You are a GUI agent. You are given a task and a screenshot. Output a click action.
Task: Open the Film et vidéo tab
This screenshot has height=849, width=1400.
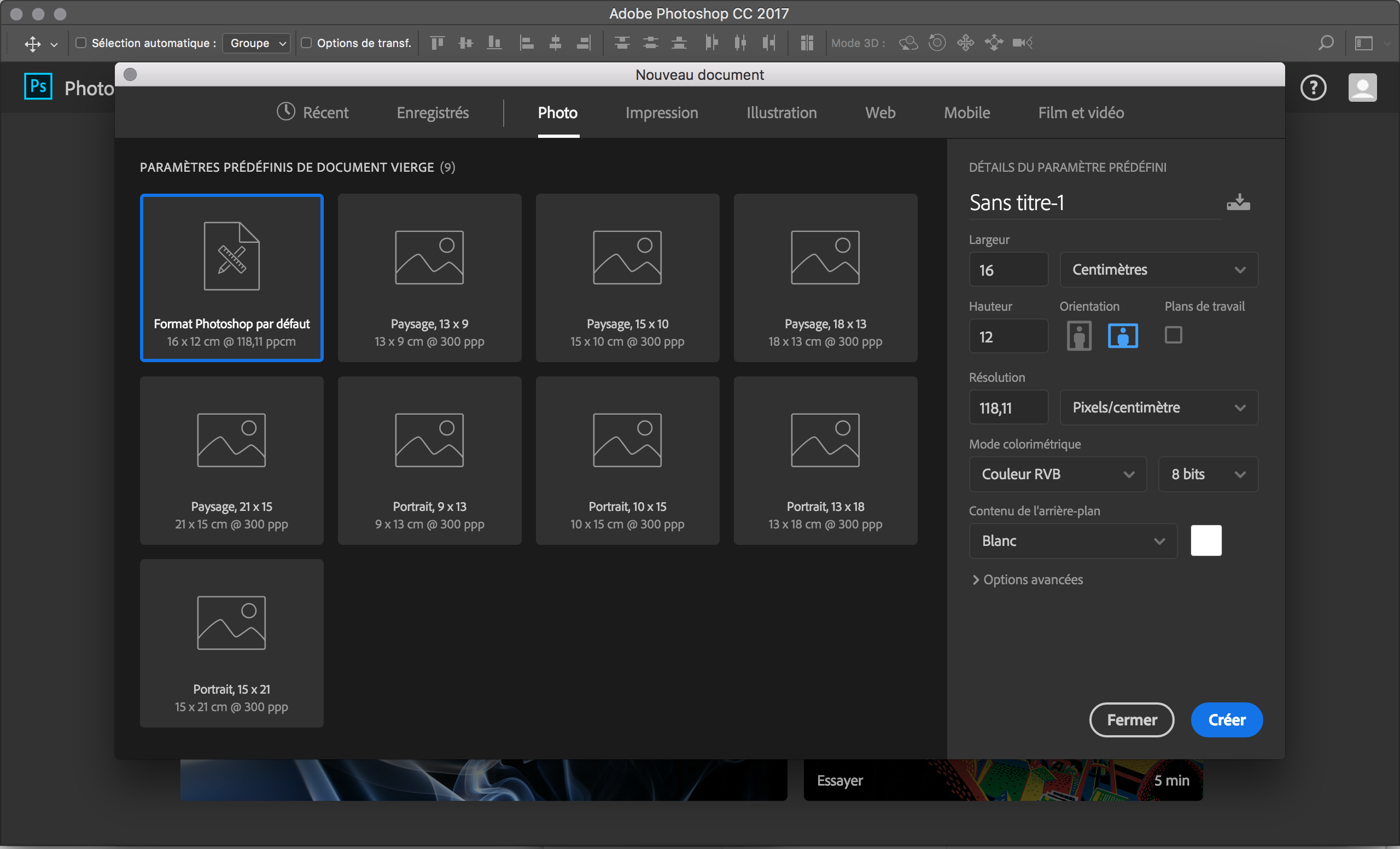click(1081, 113)
